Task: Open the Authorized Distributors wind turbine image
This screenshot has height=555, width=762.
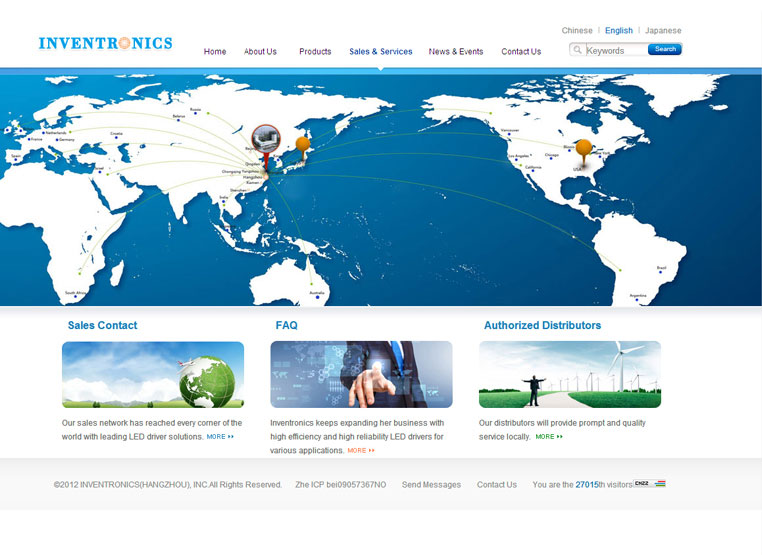Action: coord(569,375)
